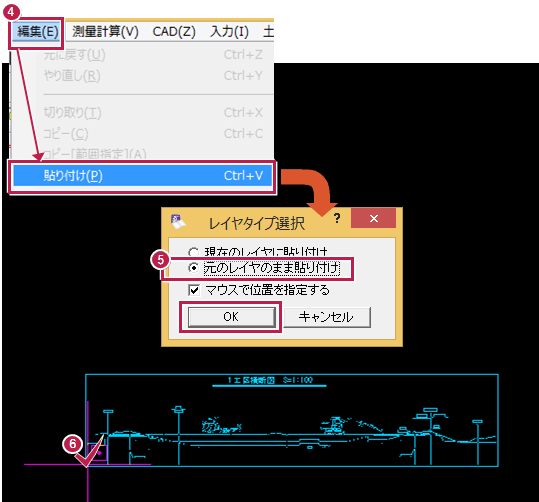Click the レイヤタイプ選択 dialog title icon

178,222
